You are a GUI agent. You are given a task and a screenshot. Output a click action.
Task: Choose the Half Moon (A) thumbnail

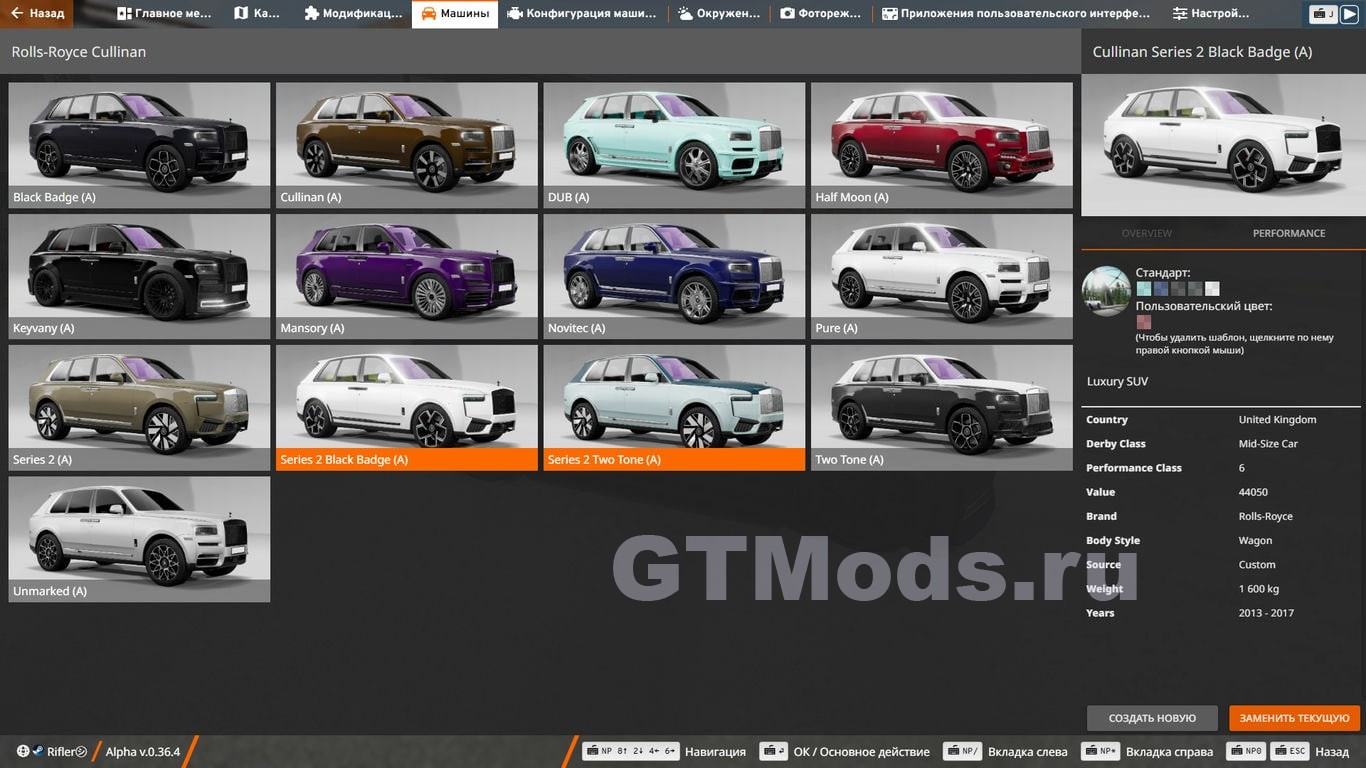(x=942, y=145)
